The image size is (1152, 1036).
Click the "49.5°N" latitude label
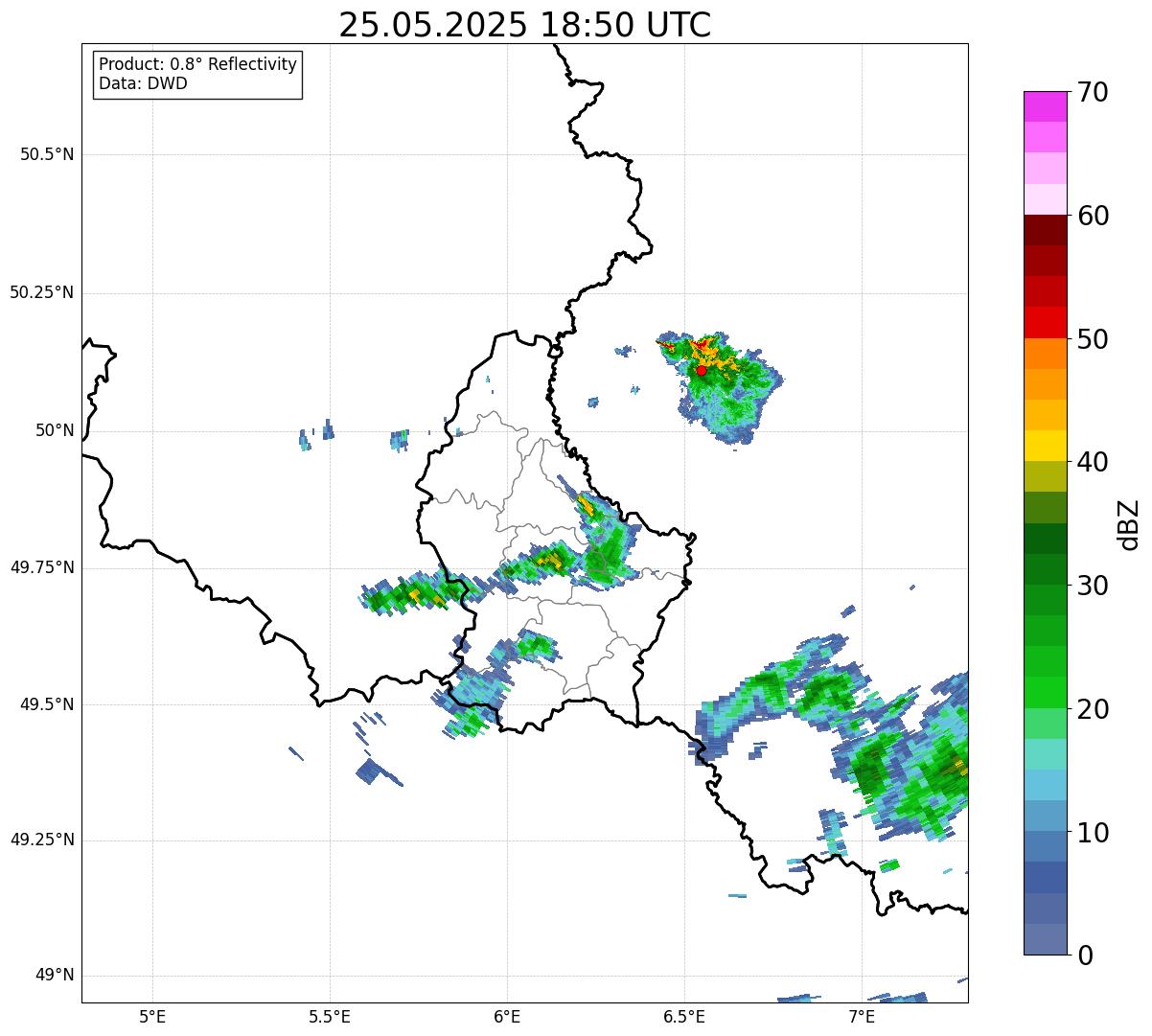pyautogui.click(x=47, y=704)
